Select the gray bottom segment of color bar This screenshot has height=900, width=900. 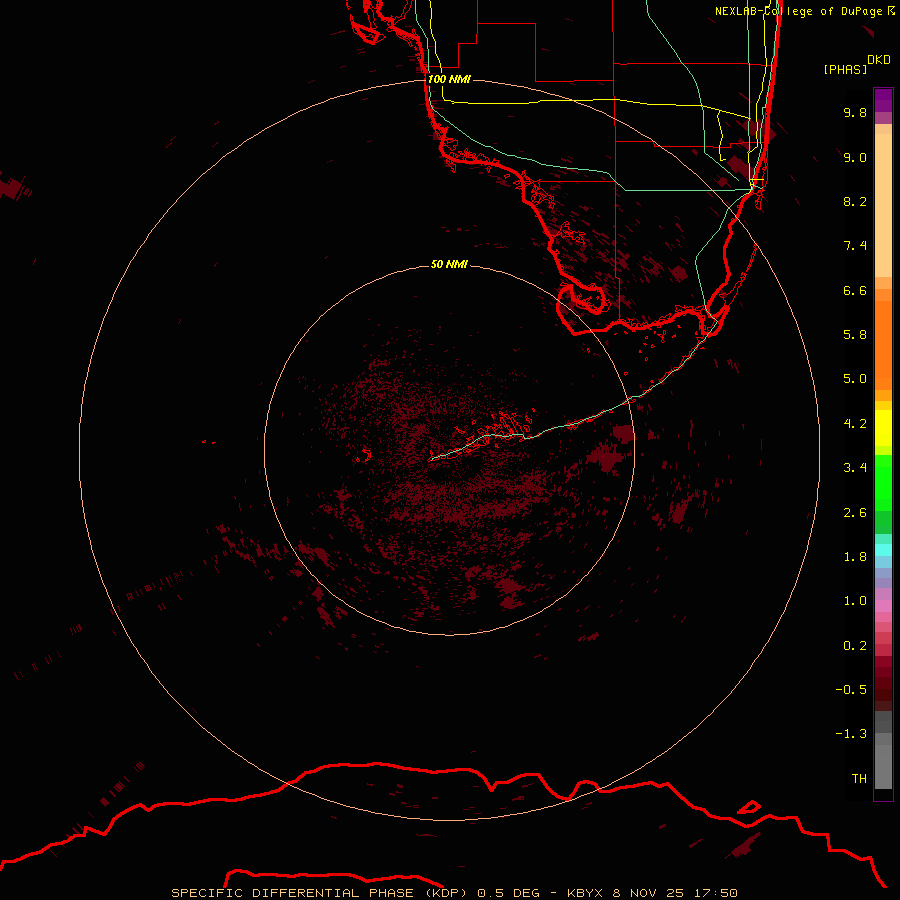pos(883,766)
